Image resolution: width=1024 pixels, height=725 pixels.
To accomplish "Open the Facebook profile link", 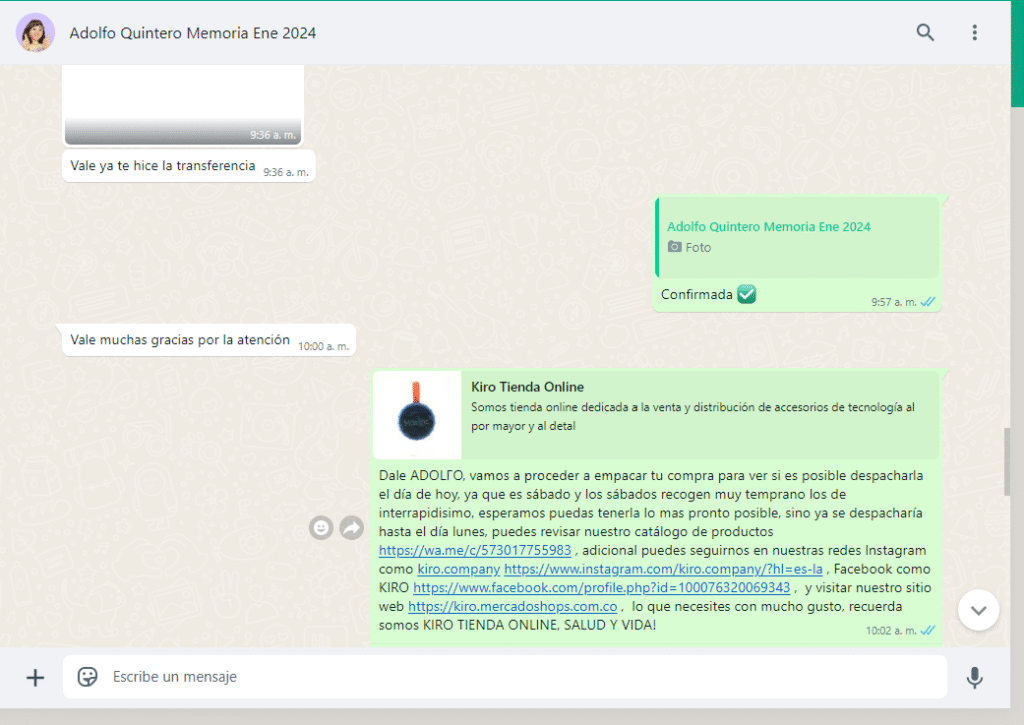I will [601, 588].
